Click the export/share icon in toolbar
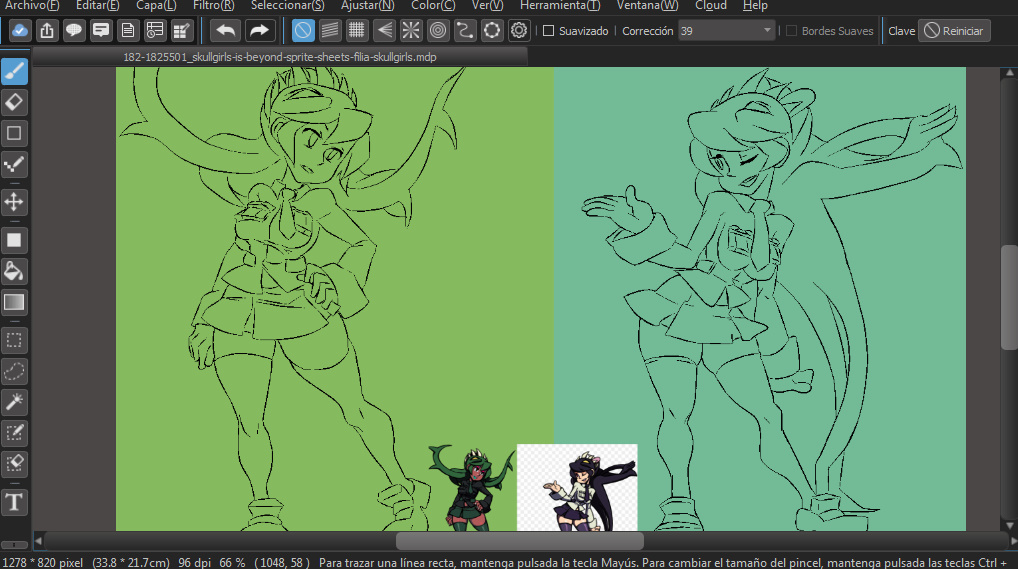The height and width of the screenshot is (569, 1018). point(47,31)
